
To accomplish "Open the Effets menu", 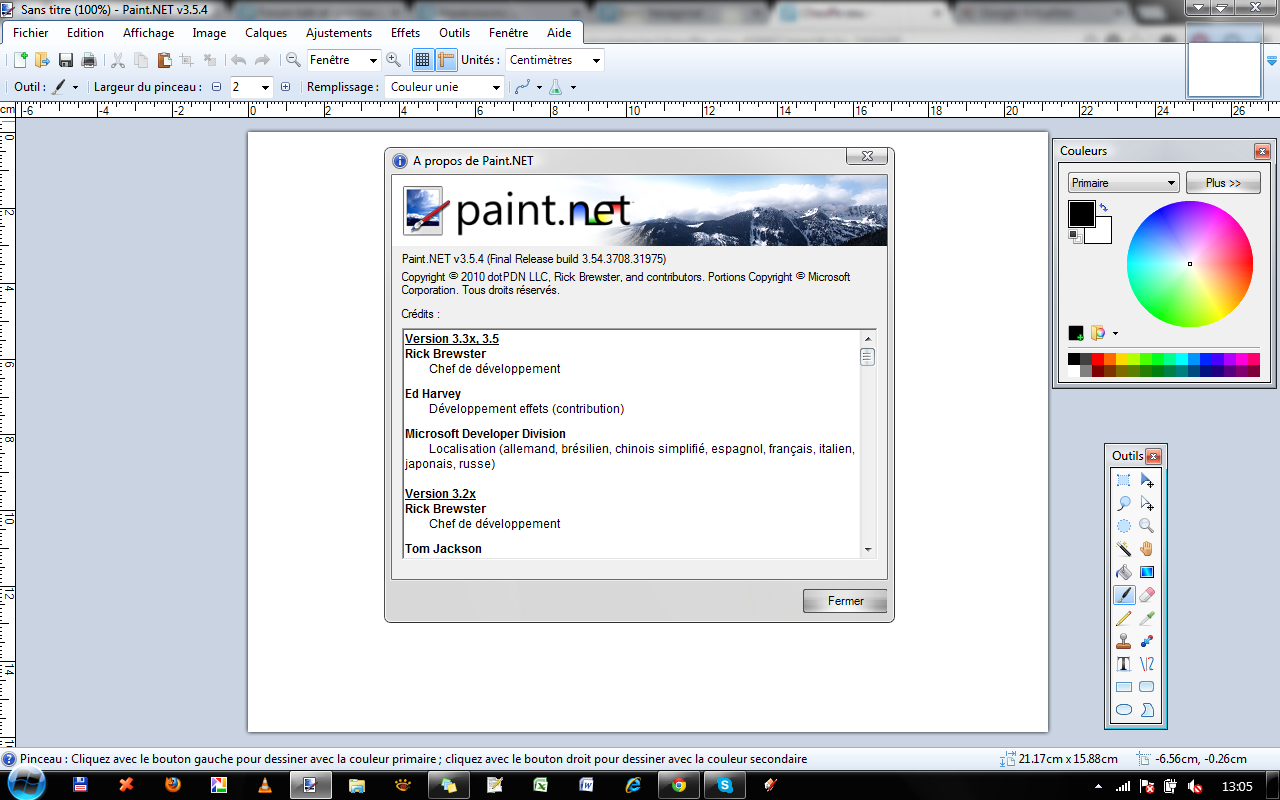I will [x=406, y=33].
